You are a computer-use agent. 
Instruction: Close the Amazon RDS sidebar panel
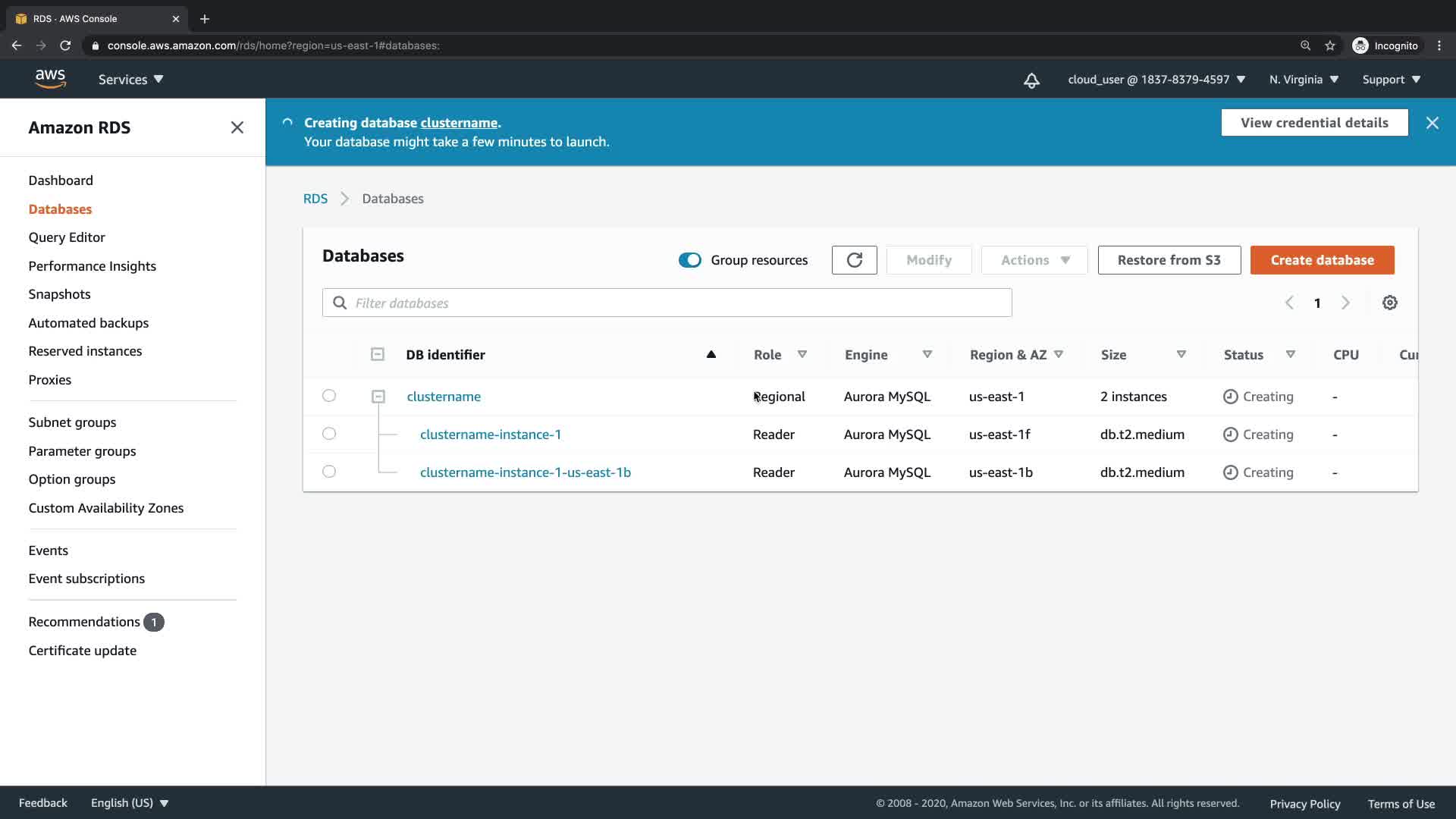[x=237, y=127]
